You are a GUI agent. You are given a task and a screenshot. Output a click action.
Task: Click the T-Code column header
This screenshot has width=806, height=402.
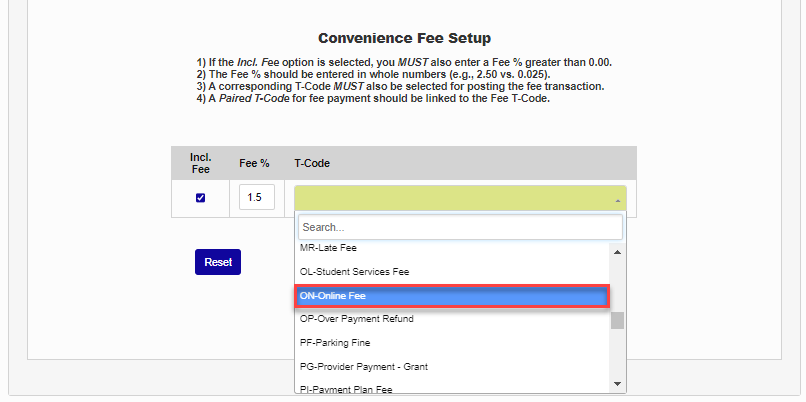coord(312,163)
